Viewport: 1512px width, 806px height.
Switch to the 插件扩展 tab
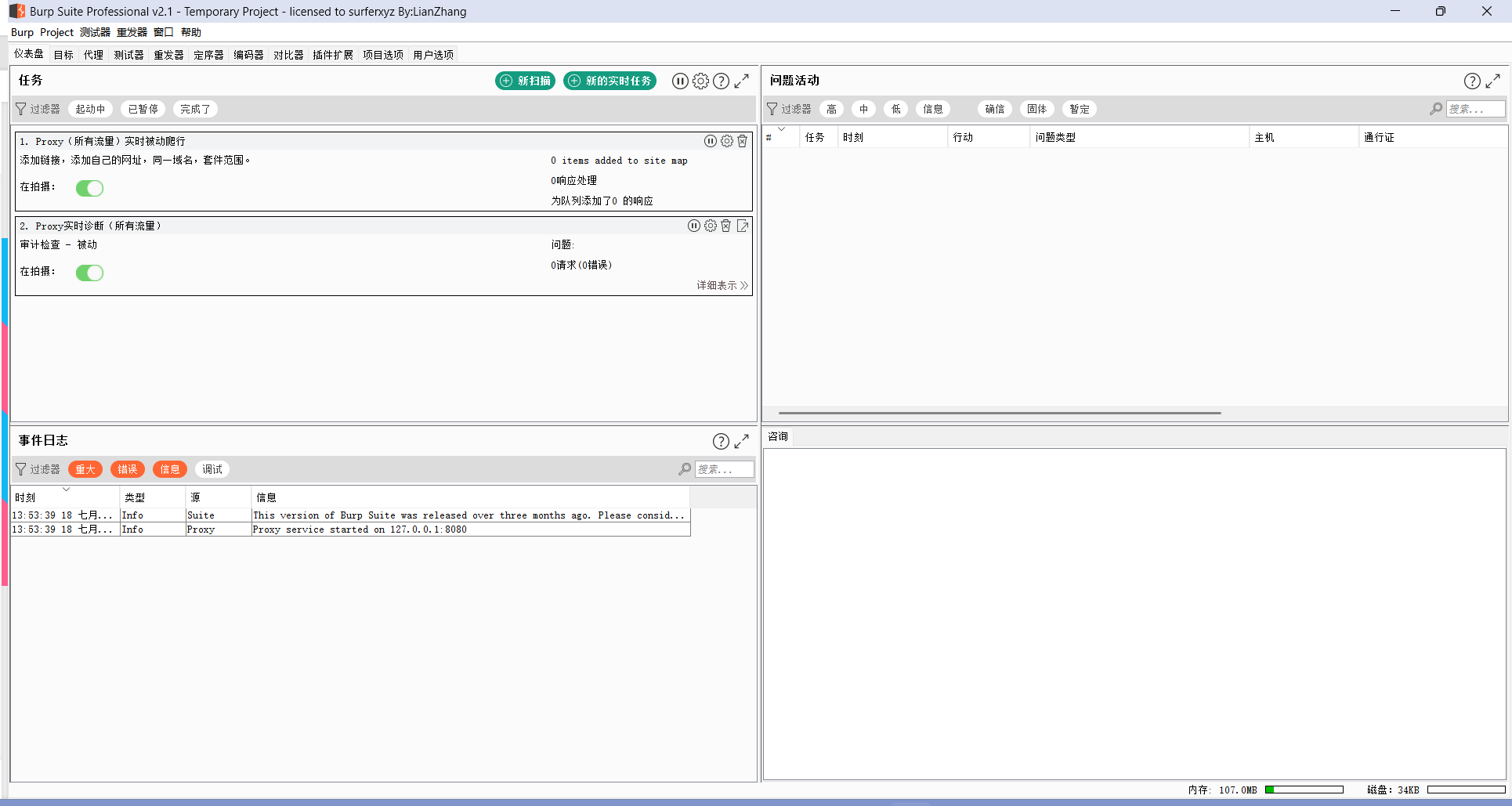(x=333, y=55)
